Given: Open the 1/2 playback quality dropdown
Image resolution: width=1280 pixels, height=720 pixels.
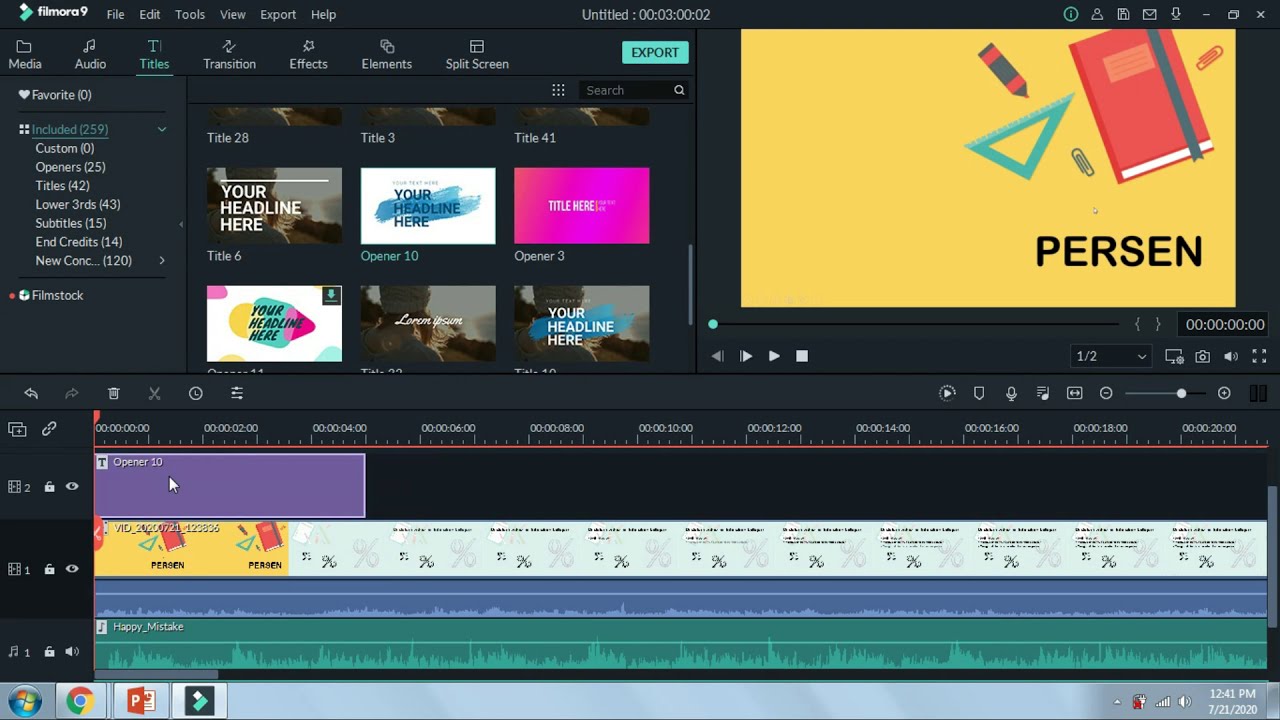Looking at the screenshot, I should coord(1111,356).
